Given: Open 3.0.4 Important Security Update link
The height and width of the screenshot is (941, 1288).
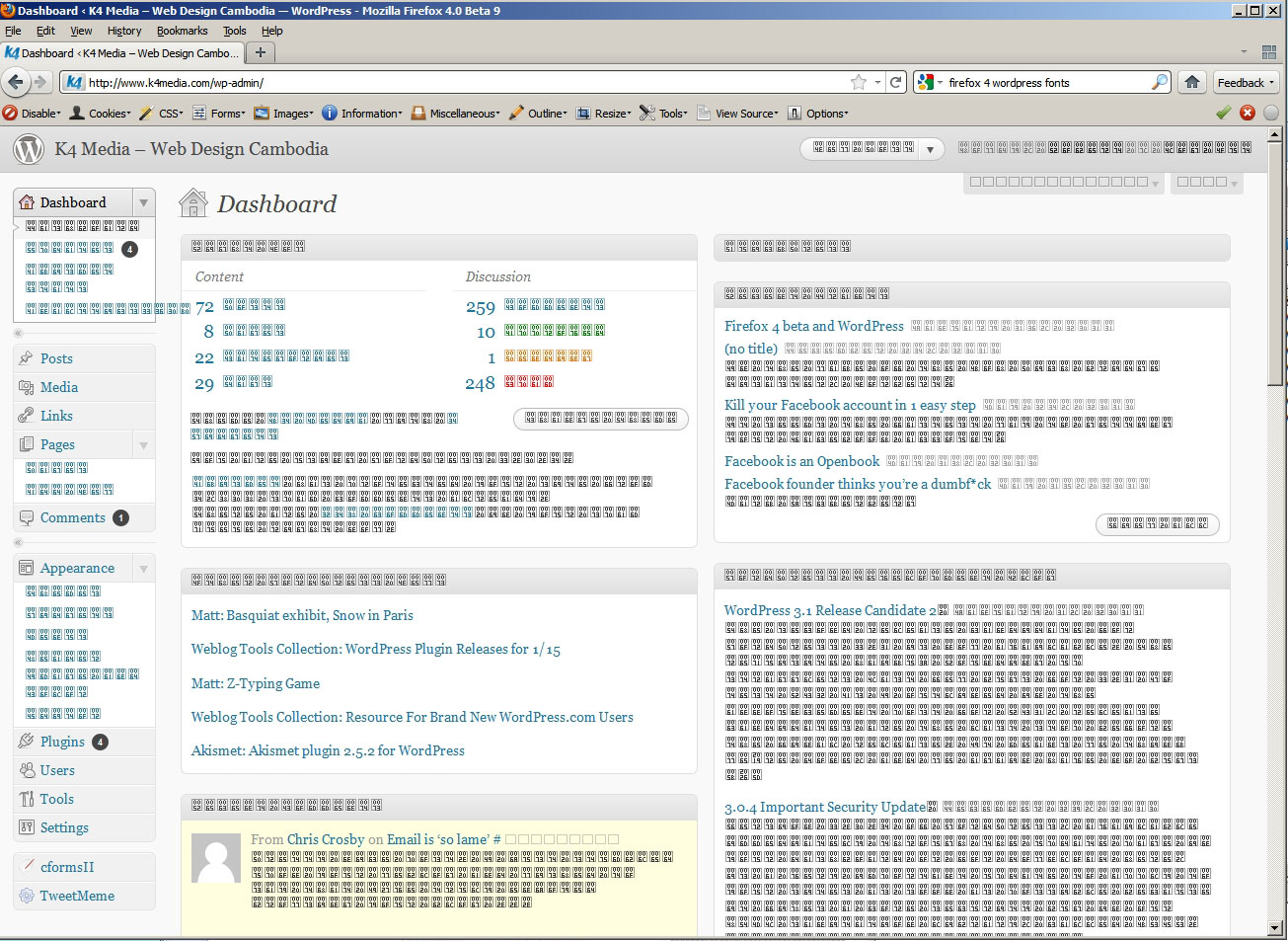Looking at the screenshot, I should click(x=825, y=807).
